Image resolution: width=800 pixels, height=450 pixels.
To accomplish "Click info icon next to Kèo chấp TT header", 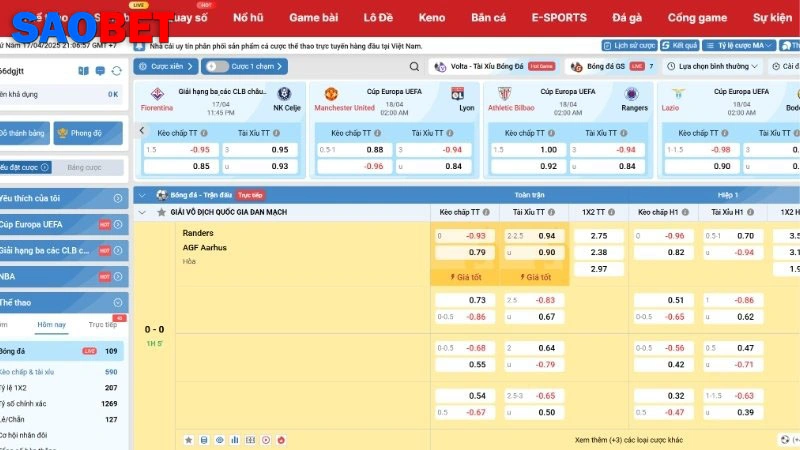I will [x=486, y=212].
